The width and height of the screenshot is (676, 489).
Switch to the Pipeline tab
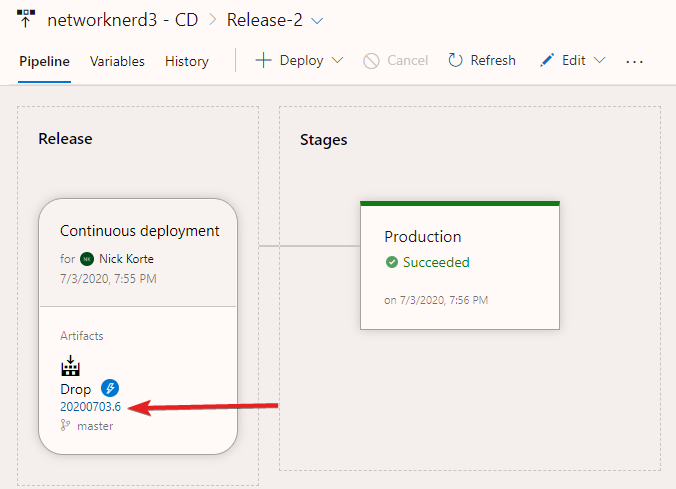point(44,61)
